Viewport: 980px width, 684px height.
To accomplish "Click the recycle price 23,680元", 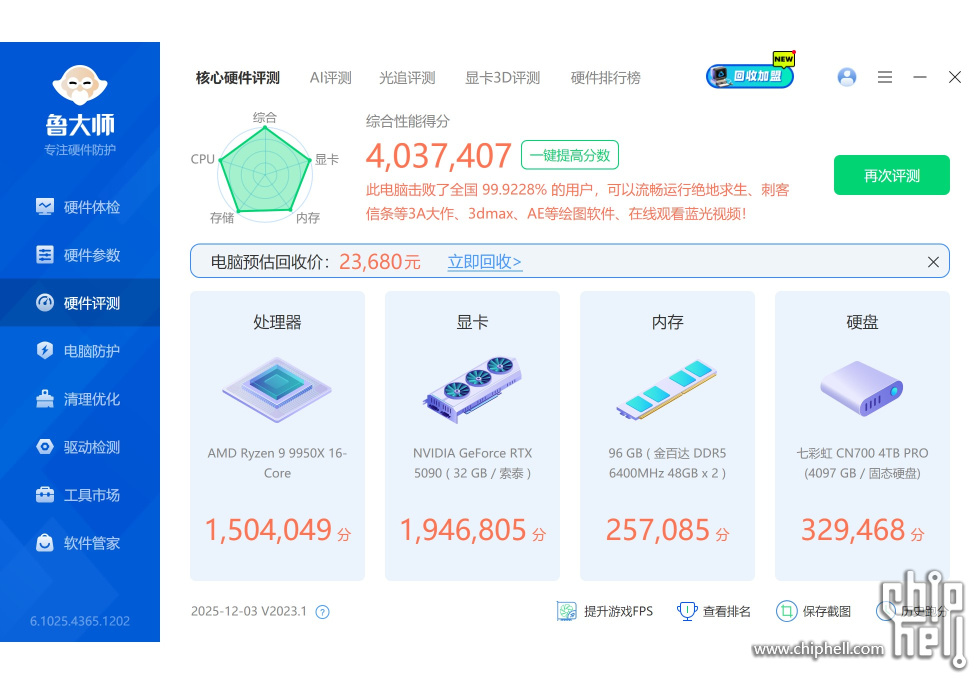I will (x=380, y=261).
